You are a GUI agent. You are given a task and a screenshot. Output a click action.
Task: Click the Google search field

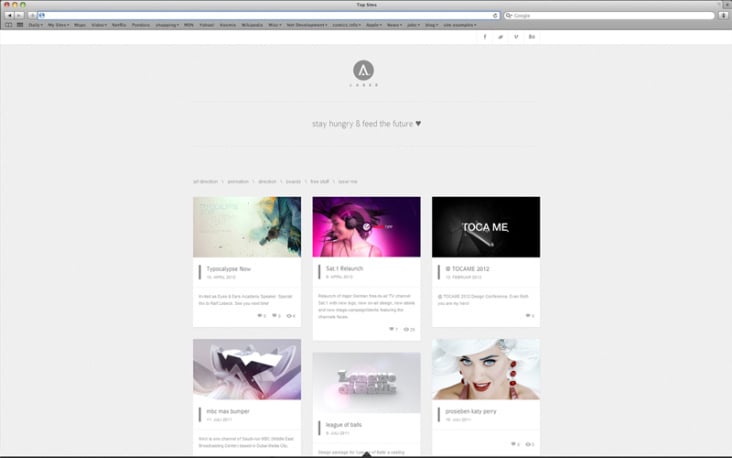pos(609,15)
